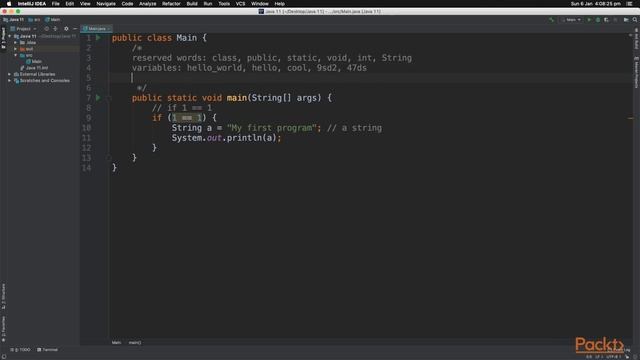The height and width of the screenshot is (360, 640).
Task: Click the Main crumb in the editor's bottom breadcrumb
Action: pyautogui.click(x=116, y=342)
